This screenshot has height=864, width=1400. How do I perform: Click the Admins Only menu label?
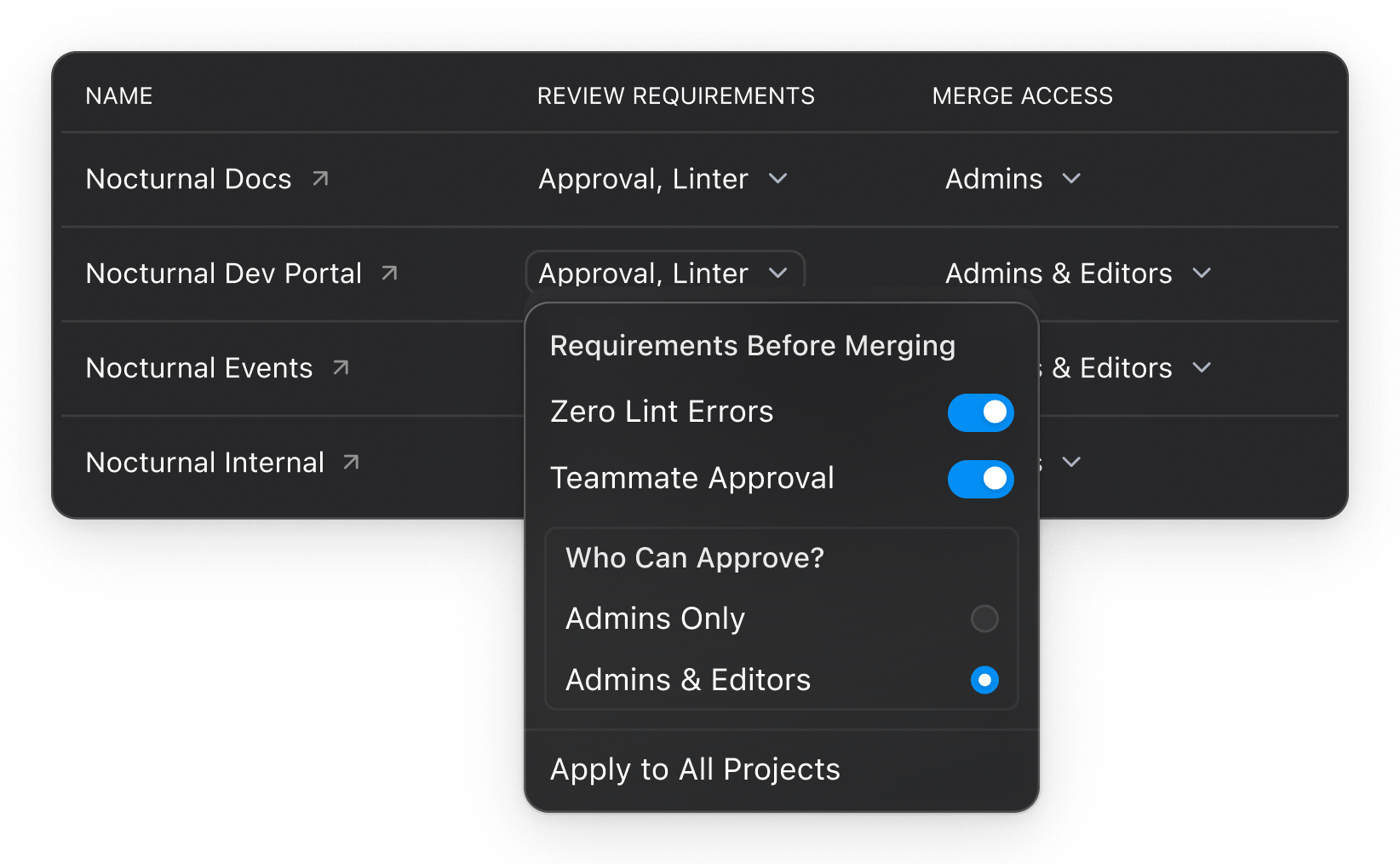(655, 619)
